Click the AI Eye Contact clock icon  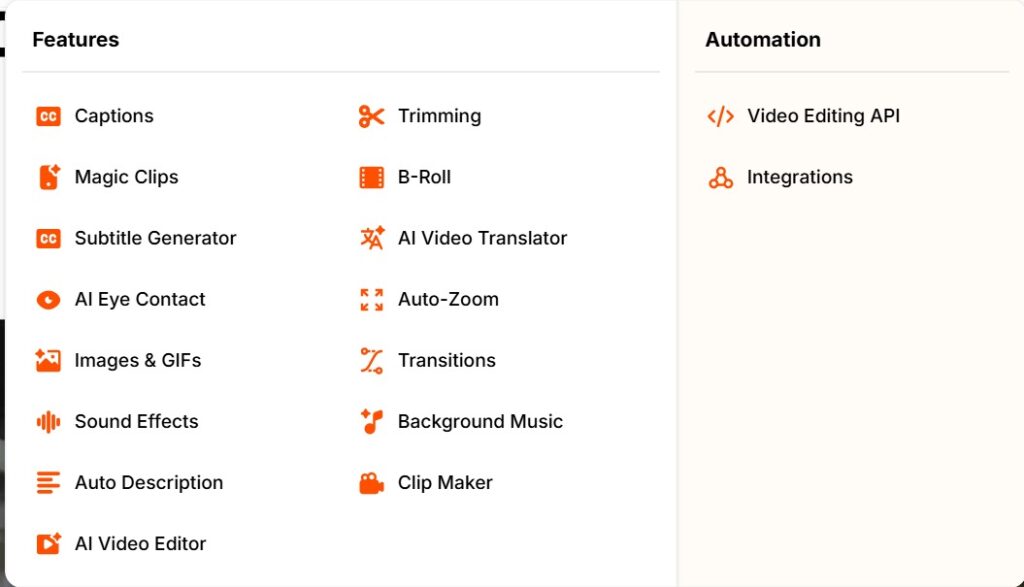47,299
